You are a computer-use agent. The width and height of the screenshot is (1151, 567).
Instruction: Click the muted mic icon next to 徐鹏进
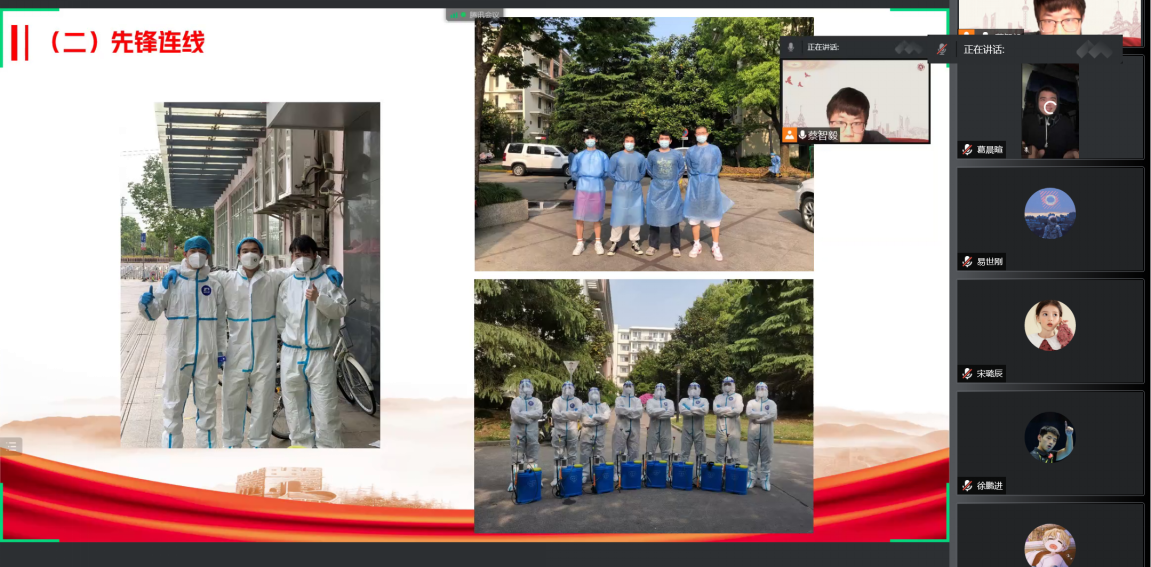click(x=967, y=485)
